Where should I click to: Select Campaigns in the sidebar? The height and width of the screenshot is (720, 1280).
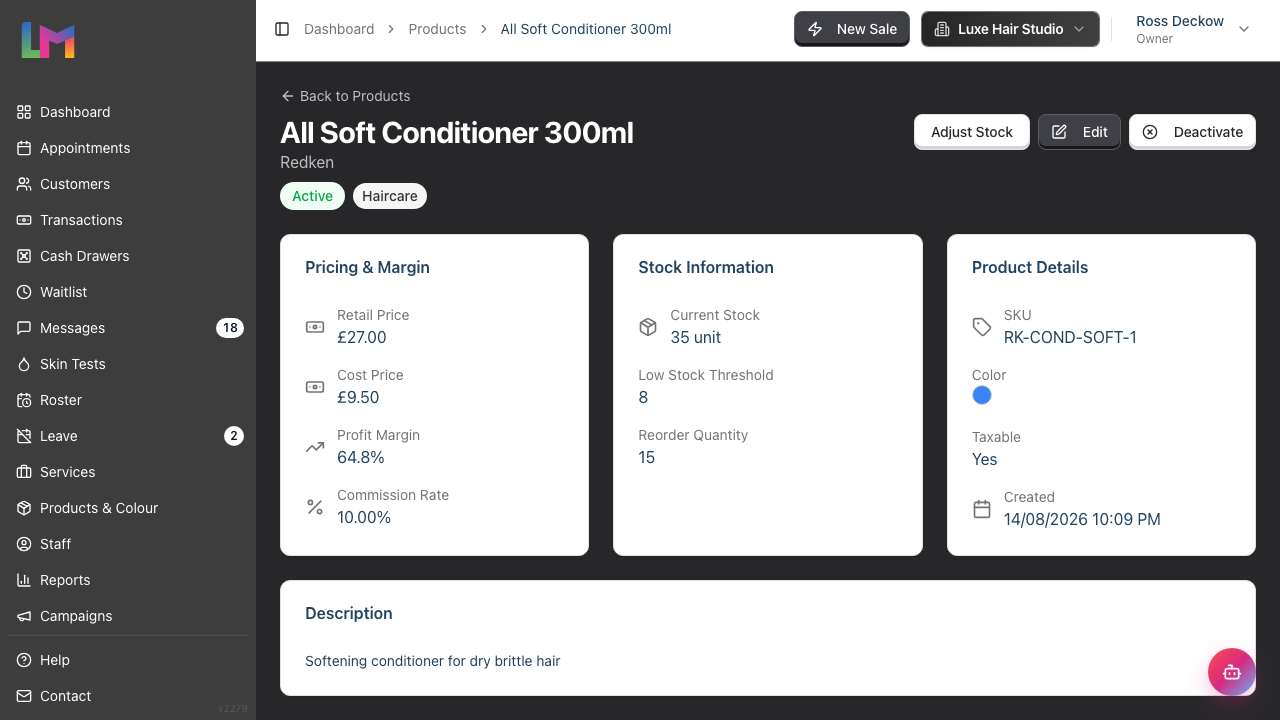pyautogui.click(x=128, y=616)
